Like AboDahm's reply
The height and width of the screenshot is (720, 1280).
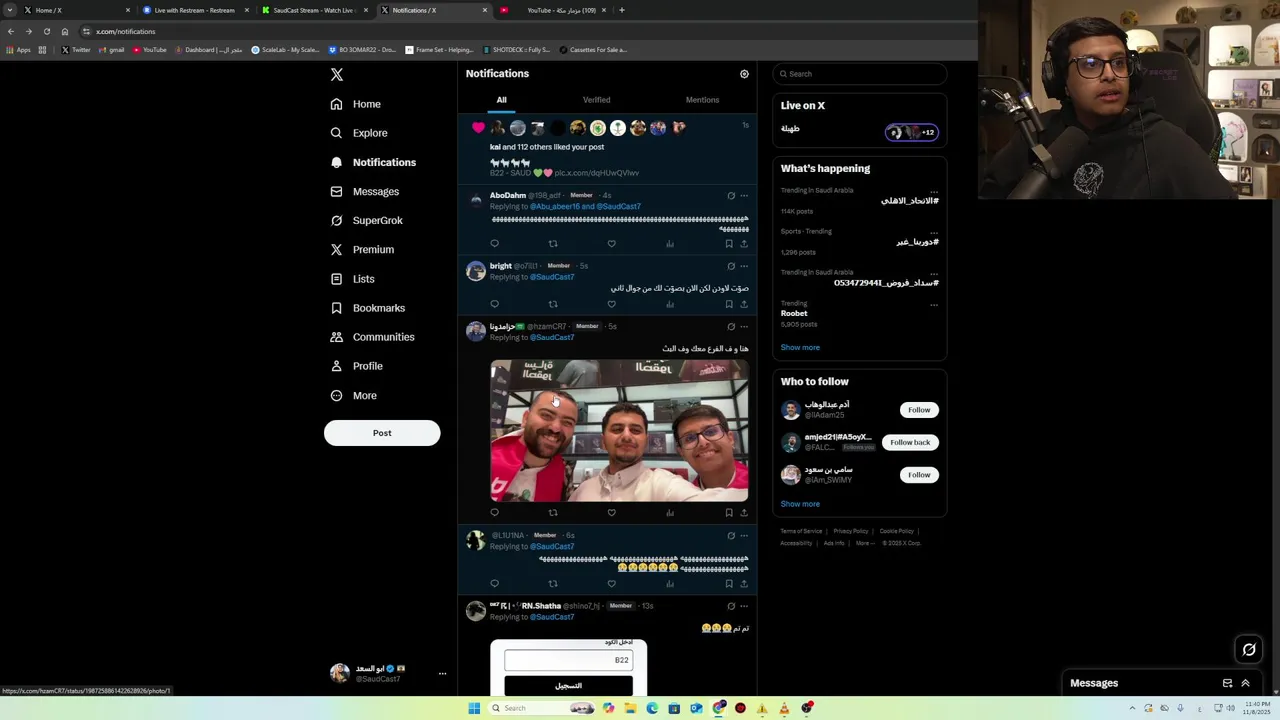pos(611,243)
